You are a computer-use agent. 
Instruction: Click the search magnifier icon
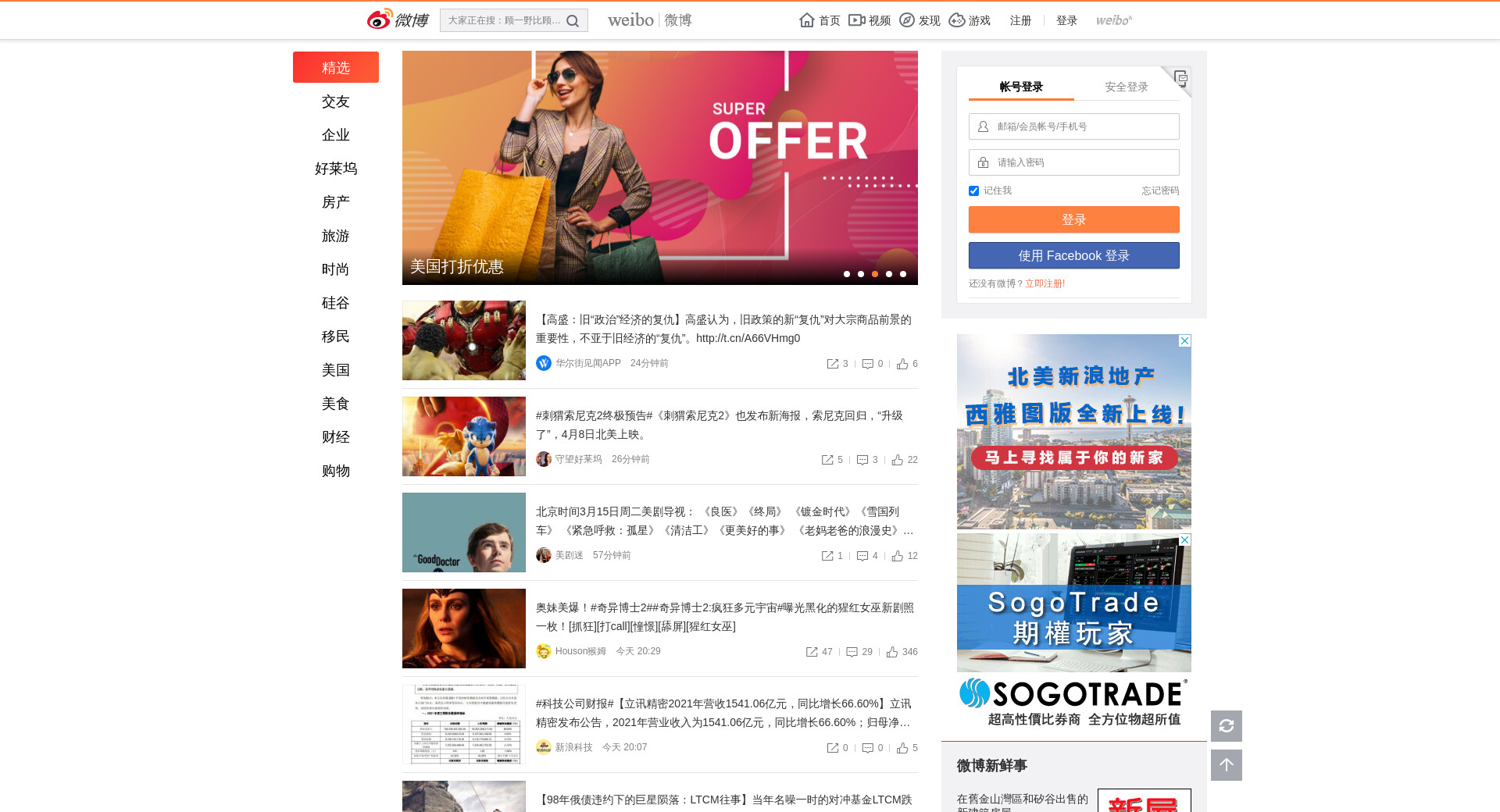pyautogui.click(x=573, y=21)
